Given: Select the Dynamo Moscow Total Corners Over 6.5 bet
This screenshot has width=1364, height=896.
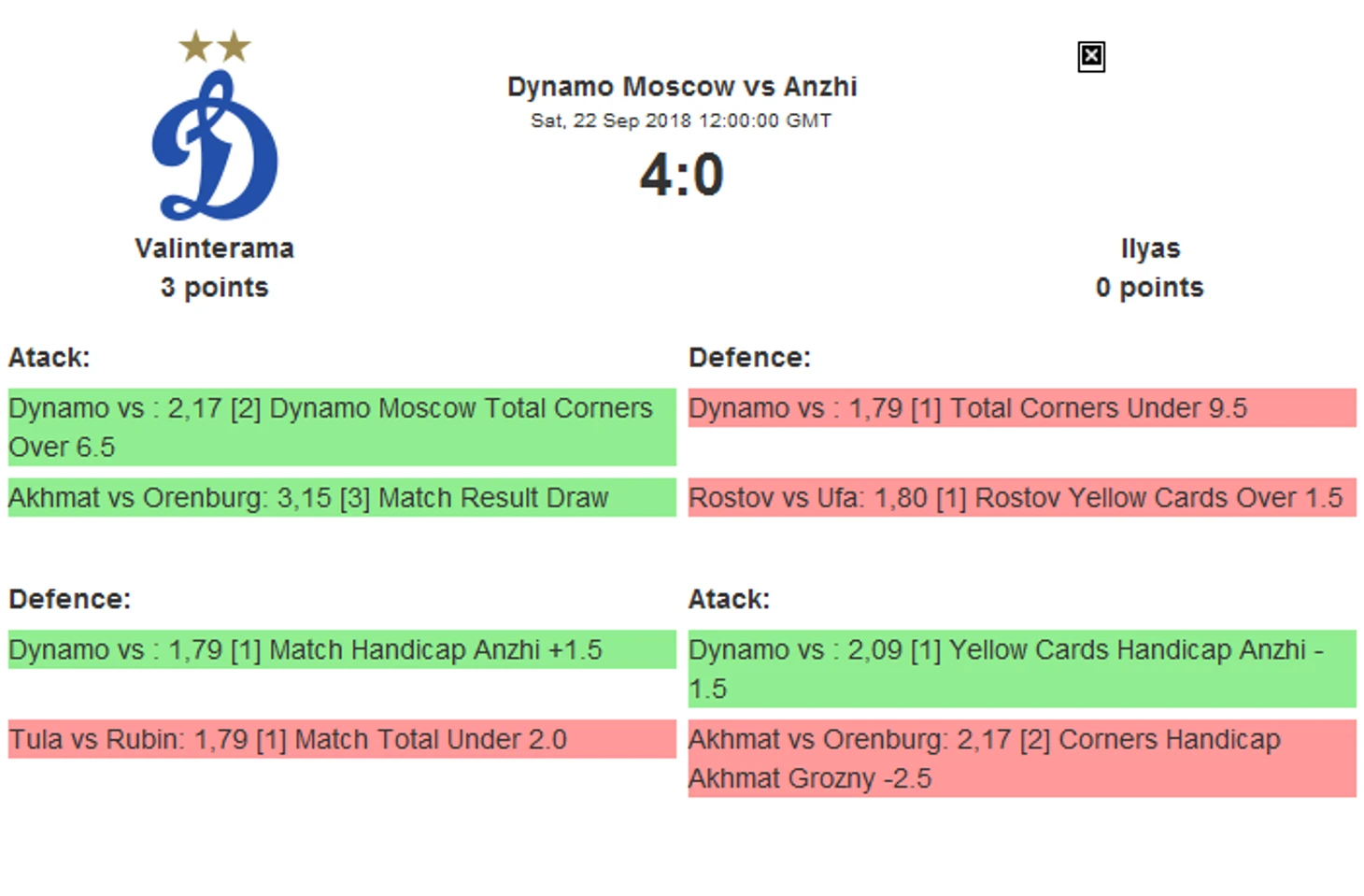Looking at the screenshot, I should click(342, 427).
